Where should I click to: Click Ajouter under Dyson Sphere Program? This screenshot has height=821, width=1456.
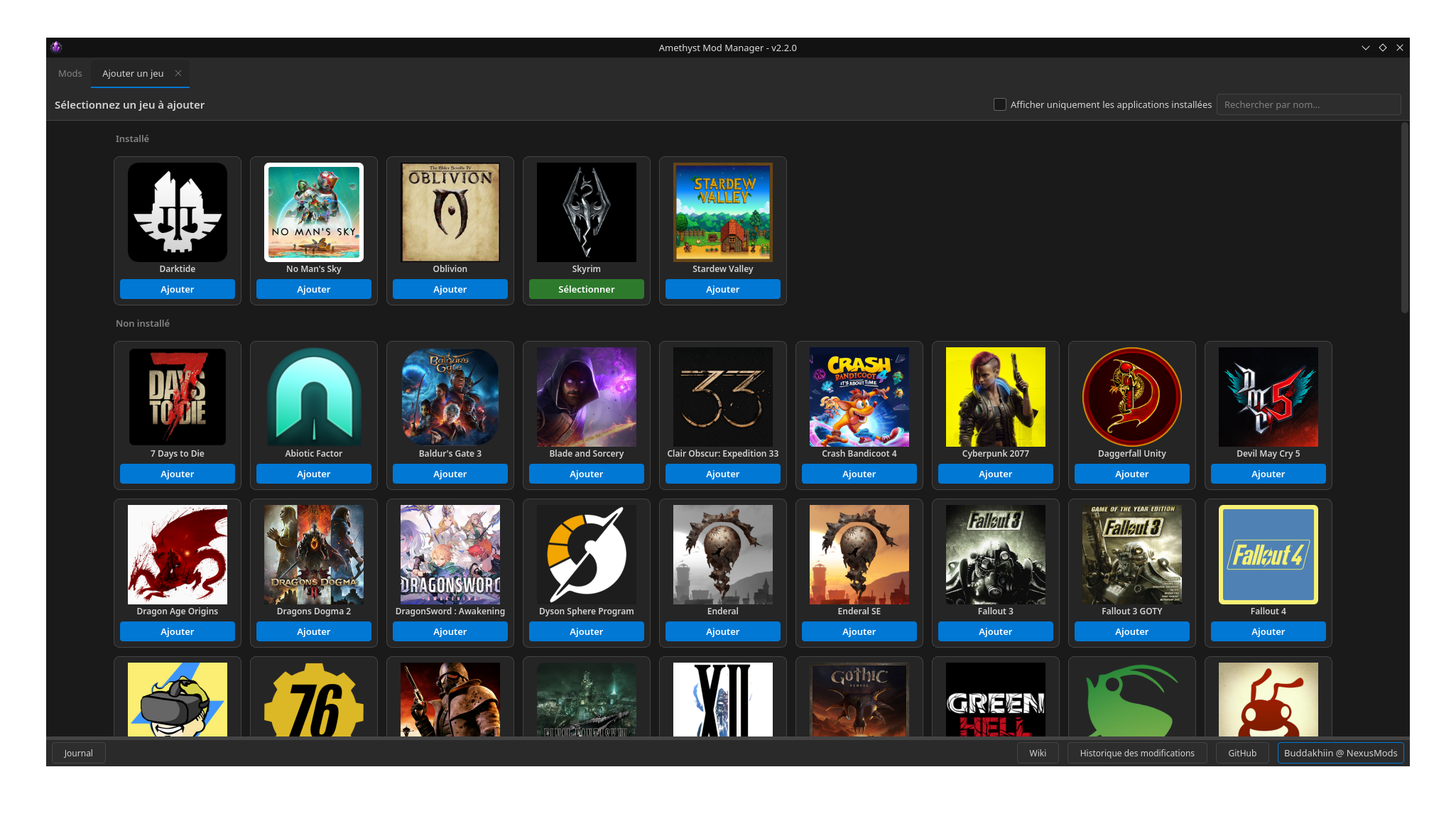tap(587, 631)
